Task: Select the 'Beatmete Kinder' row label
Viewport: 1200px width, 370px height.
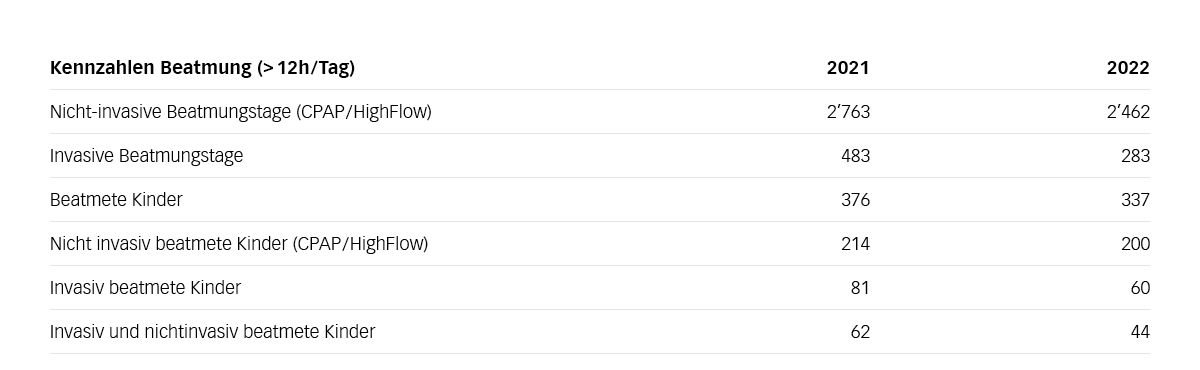Action: click(x=116, y=200)
